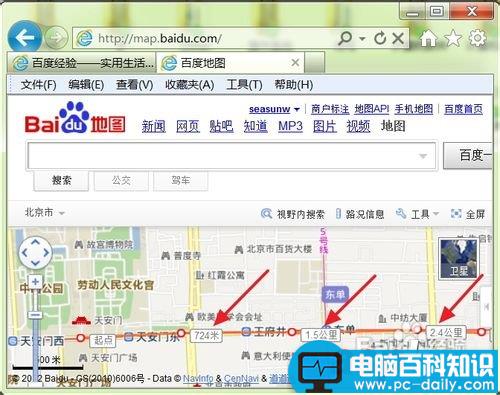500x395 pixels.
Task: Open the 手机地图 link
Action: coord(414,109)
